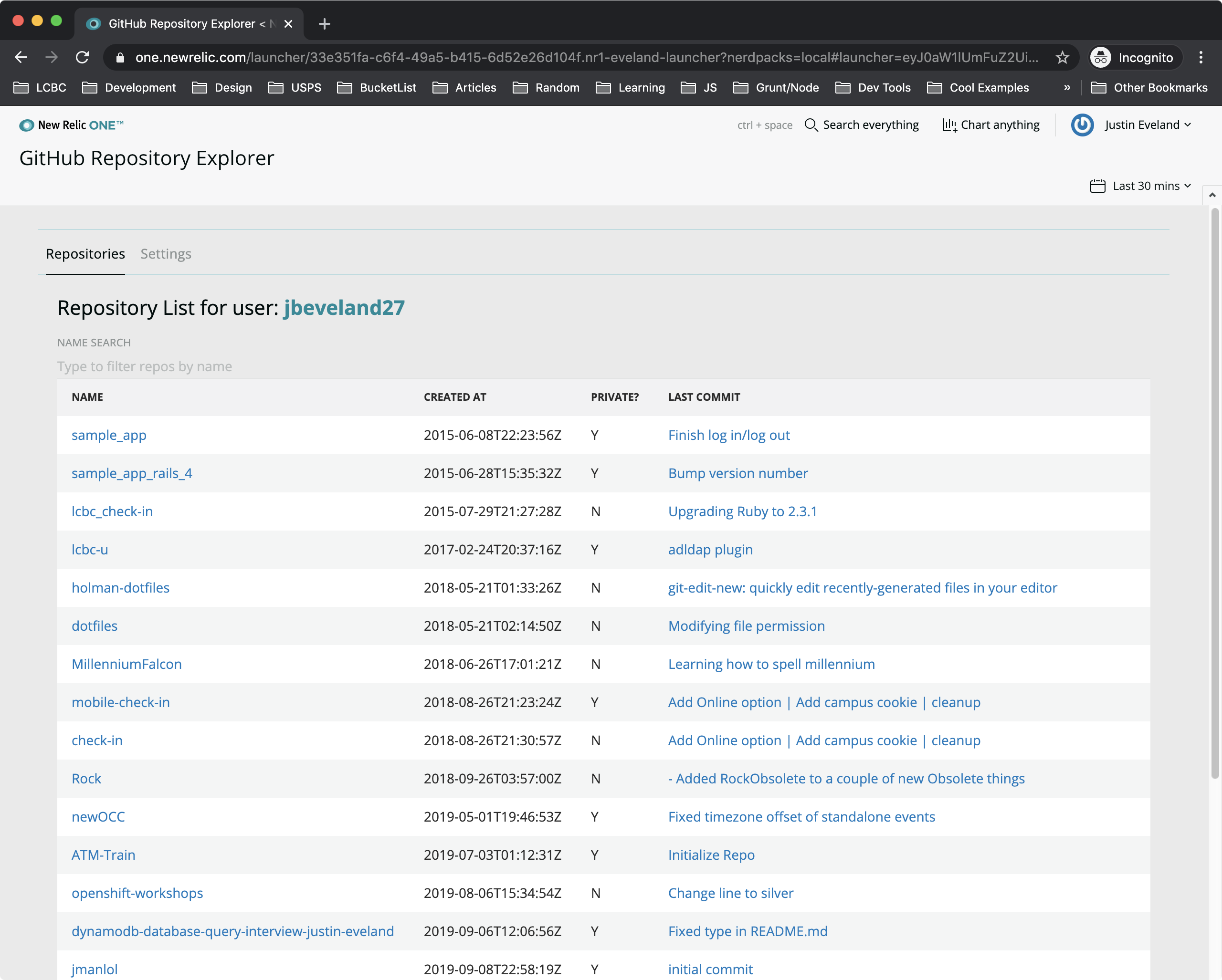Open the Development bookmark folder

tap(129, 88)
